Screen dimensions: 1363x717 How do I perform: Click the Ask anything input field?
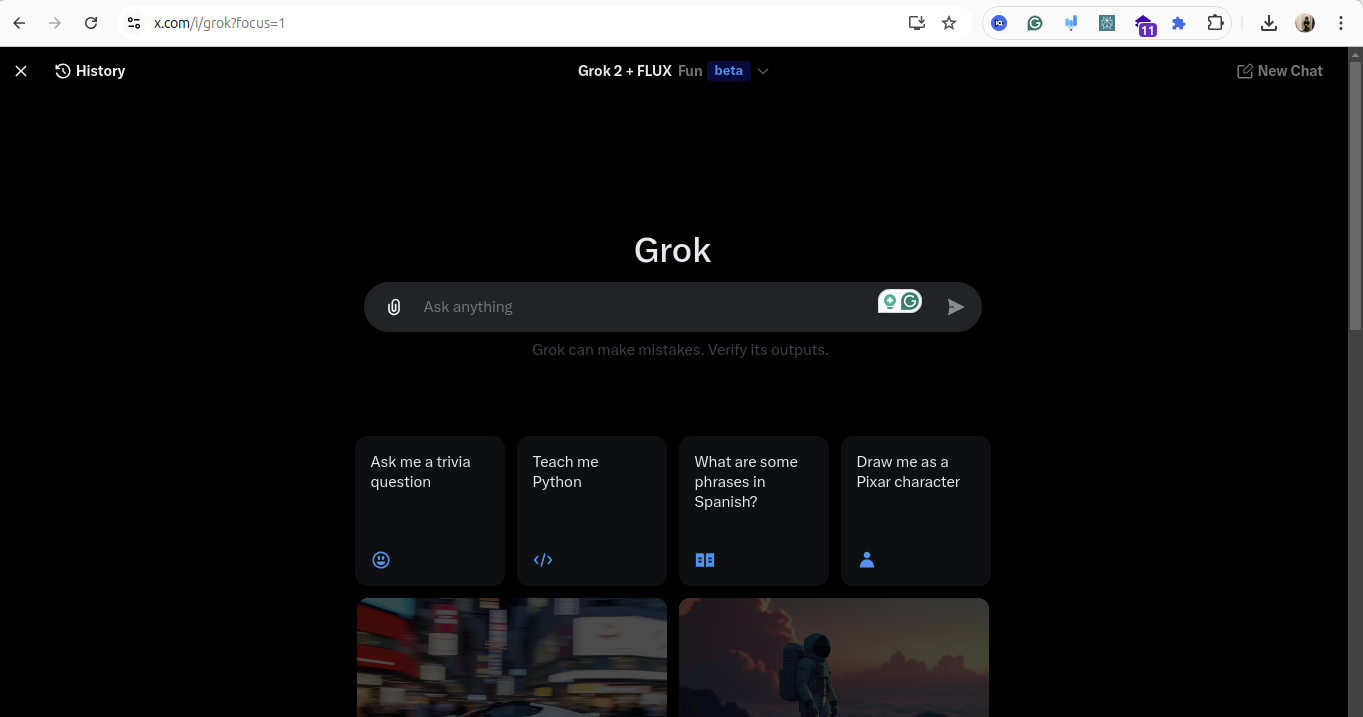point(640,307)
